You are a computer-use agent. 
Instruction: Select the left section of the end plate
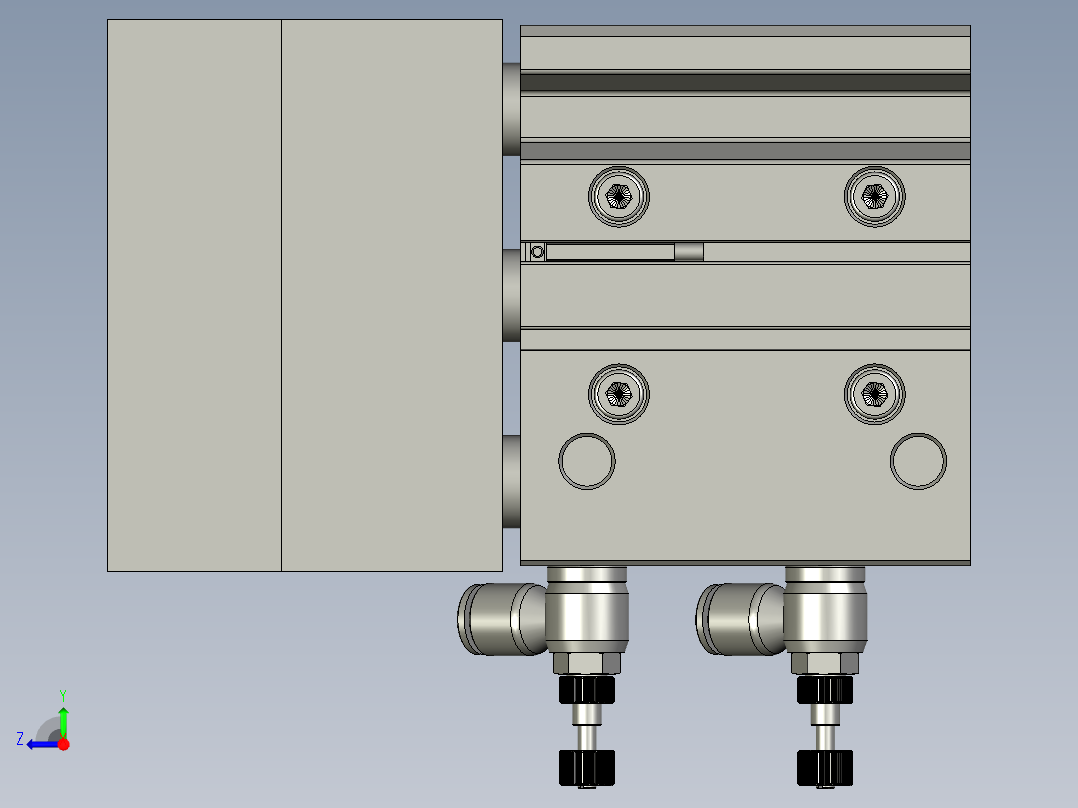[195, 295]
